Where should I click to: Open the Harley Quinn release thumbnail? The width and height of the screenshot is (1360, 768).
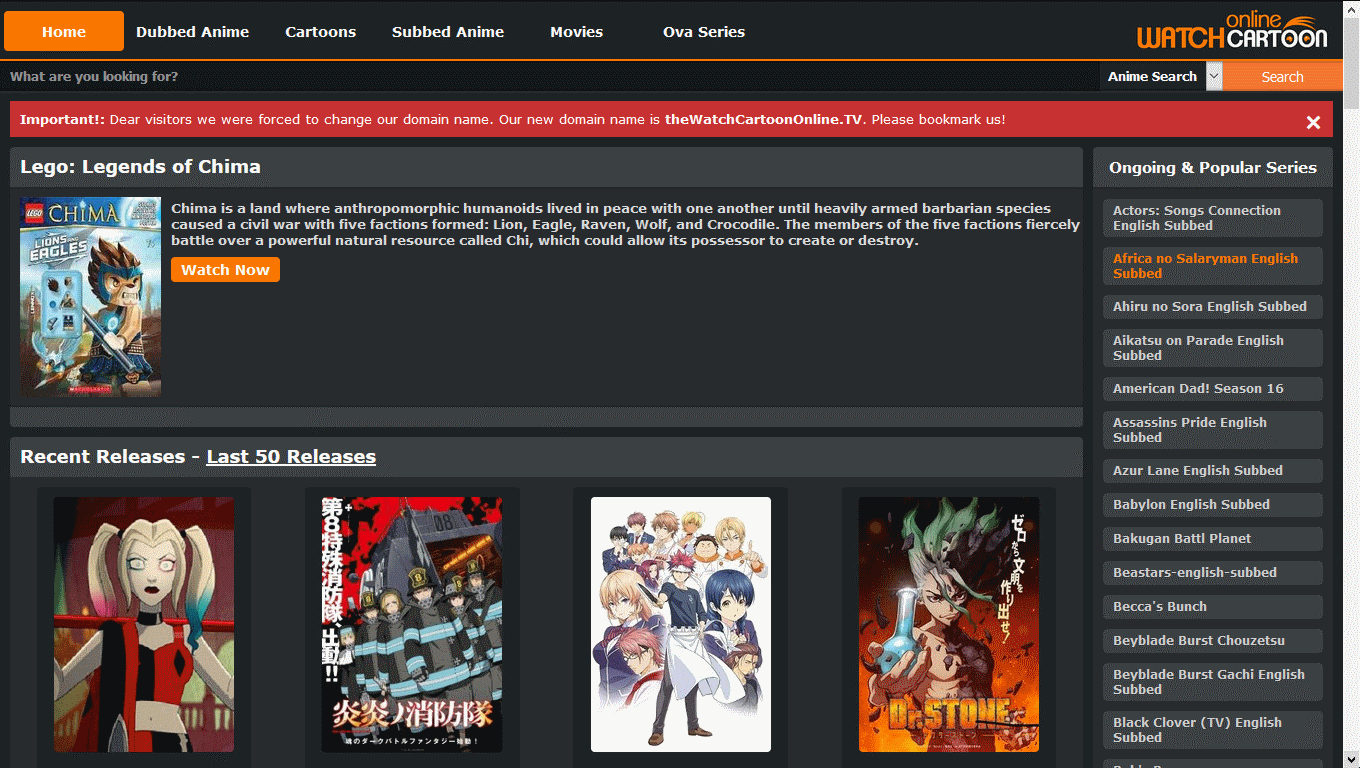[x=144, y=624]
